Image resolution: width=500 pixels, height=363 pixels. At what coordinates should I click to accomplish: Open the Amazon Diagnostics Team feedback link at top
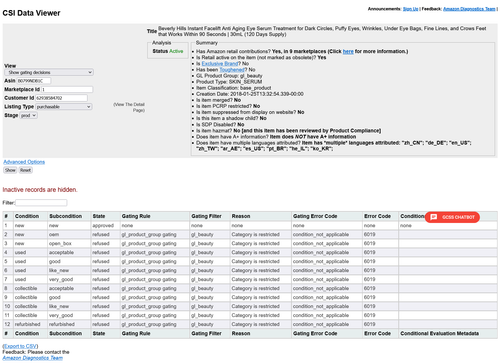(x=469, y=9)
